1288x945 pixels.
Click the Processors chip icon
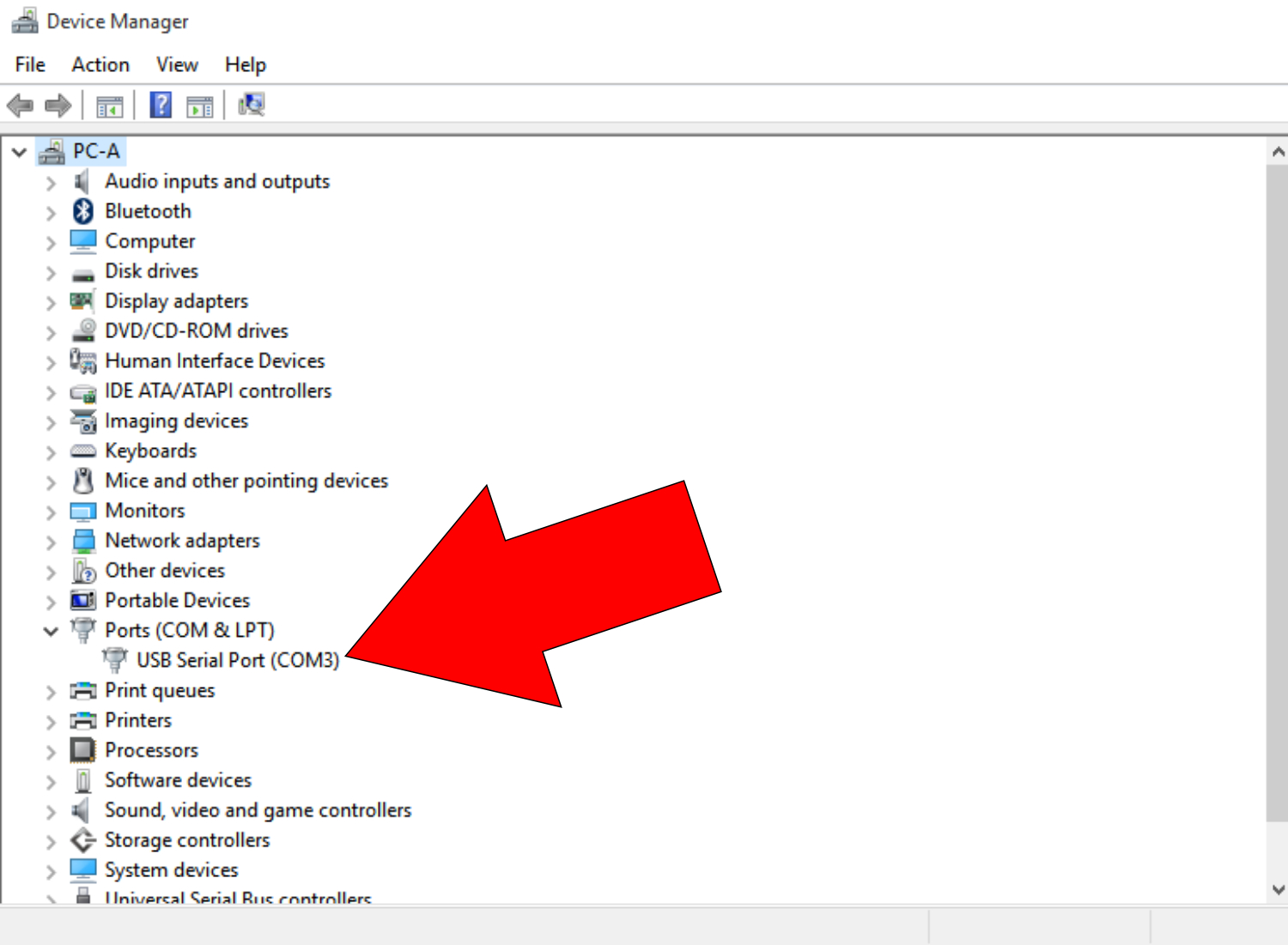[x=82, y=750]
